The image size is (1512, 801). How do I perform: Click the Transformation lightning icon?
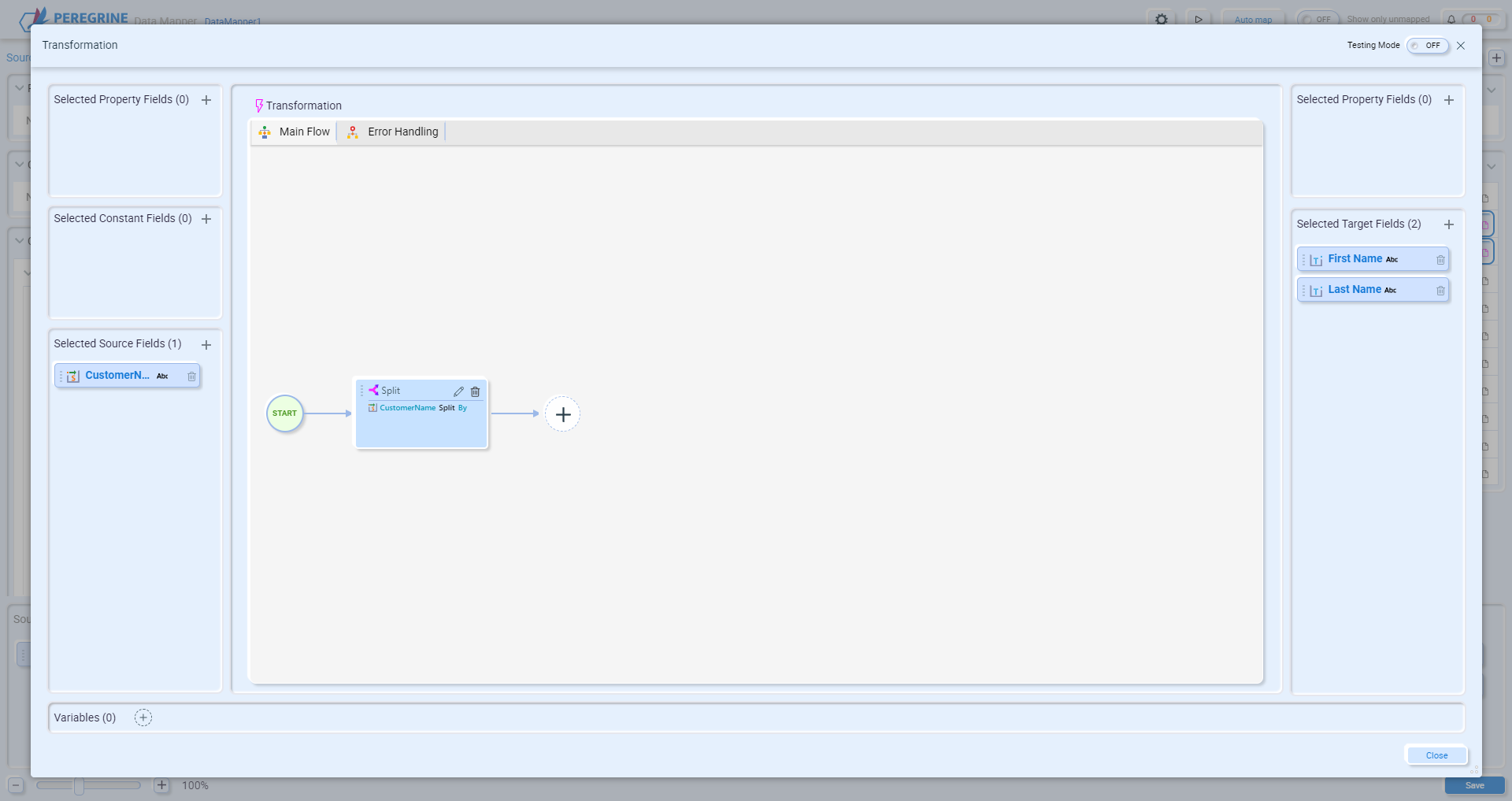258,106
